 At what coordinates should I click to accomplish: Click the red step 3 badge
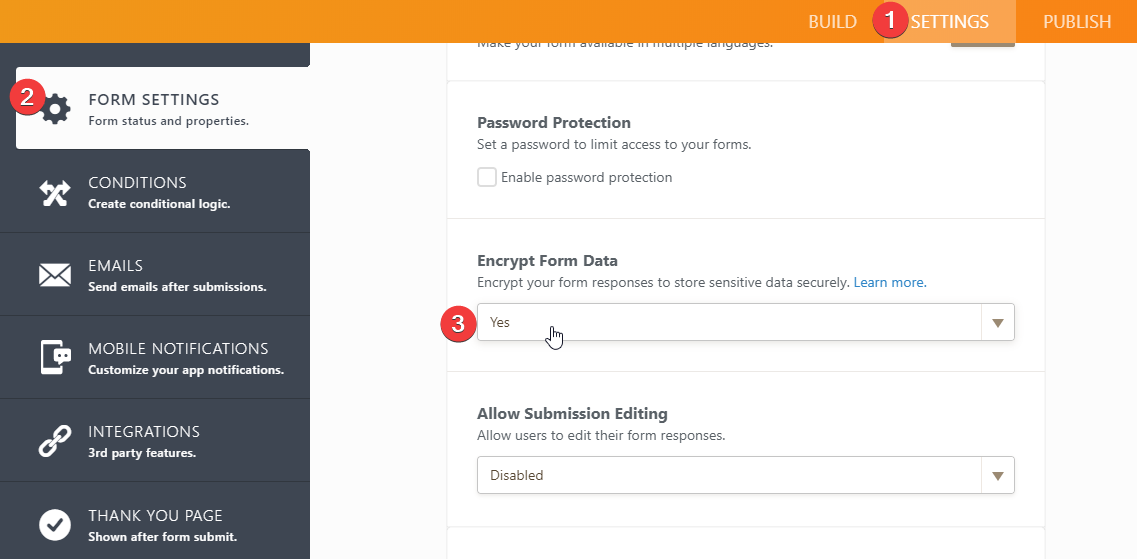pos(458,323)
